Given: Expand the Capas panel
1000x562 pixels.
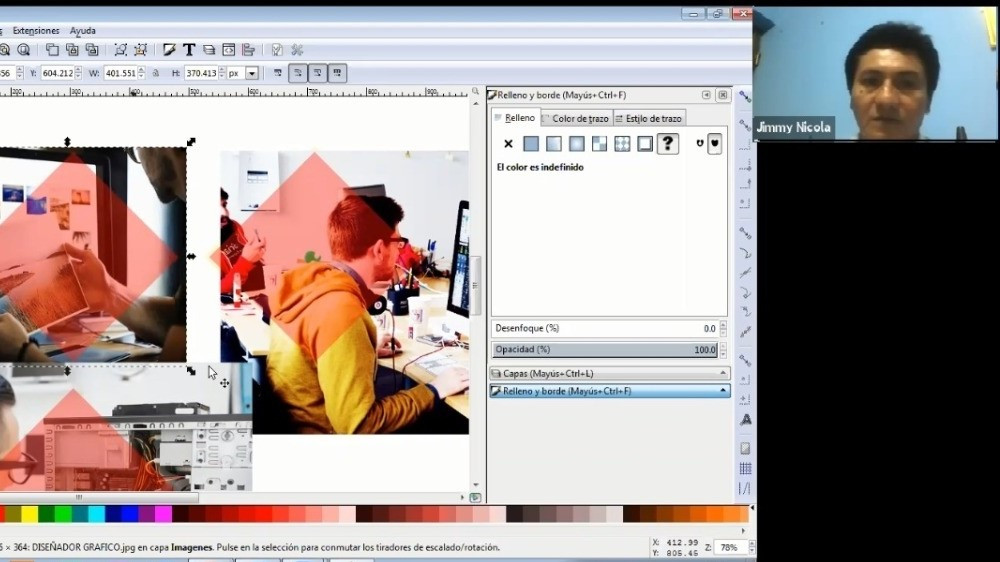Looking at the screenshot, I should tap(609, 373).
